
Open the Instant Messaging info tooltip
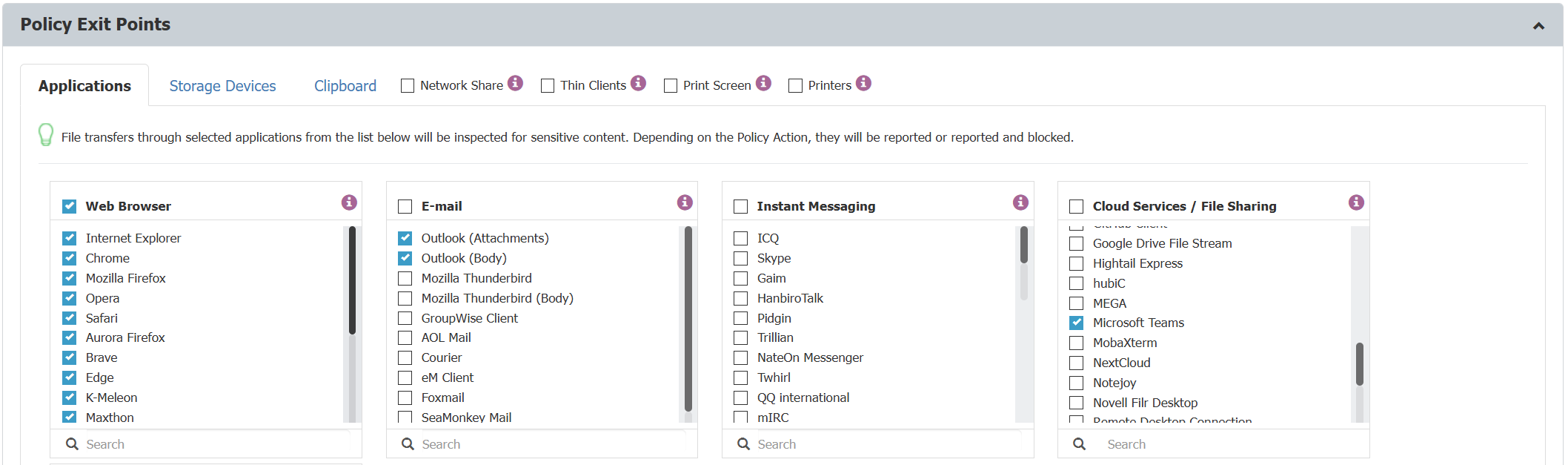point(1020,202)
